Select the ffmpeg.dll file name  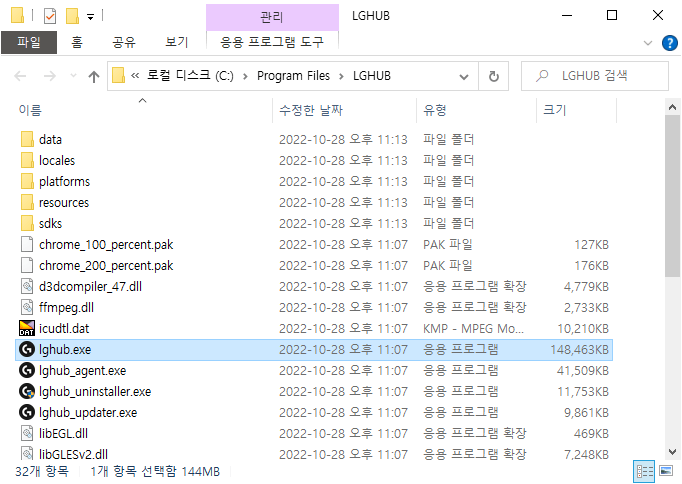67,308
